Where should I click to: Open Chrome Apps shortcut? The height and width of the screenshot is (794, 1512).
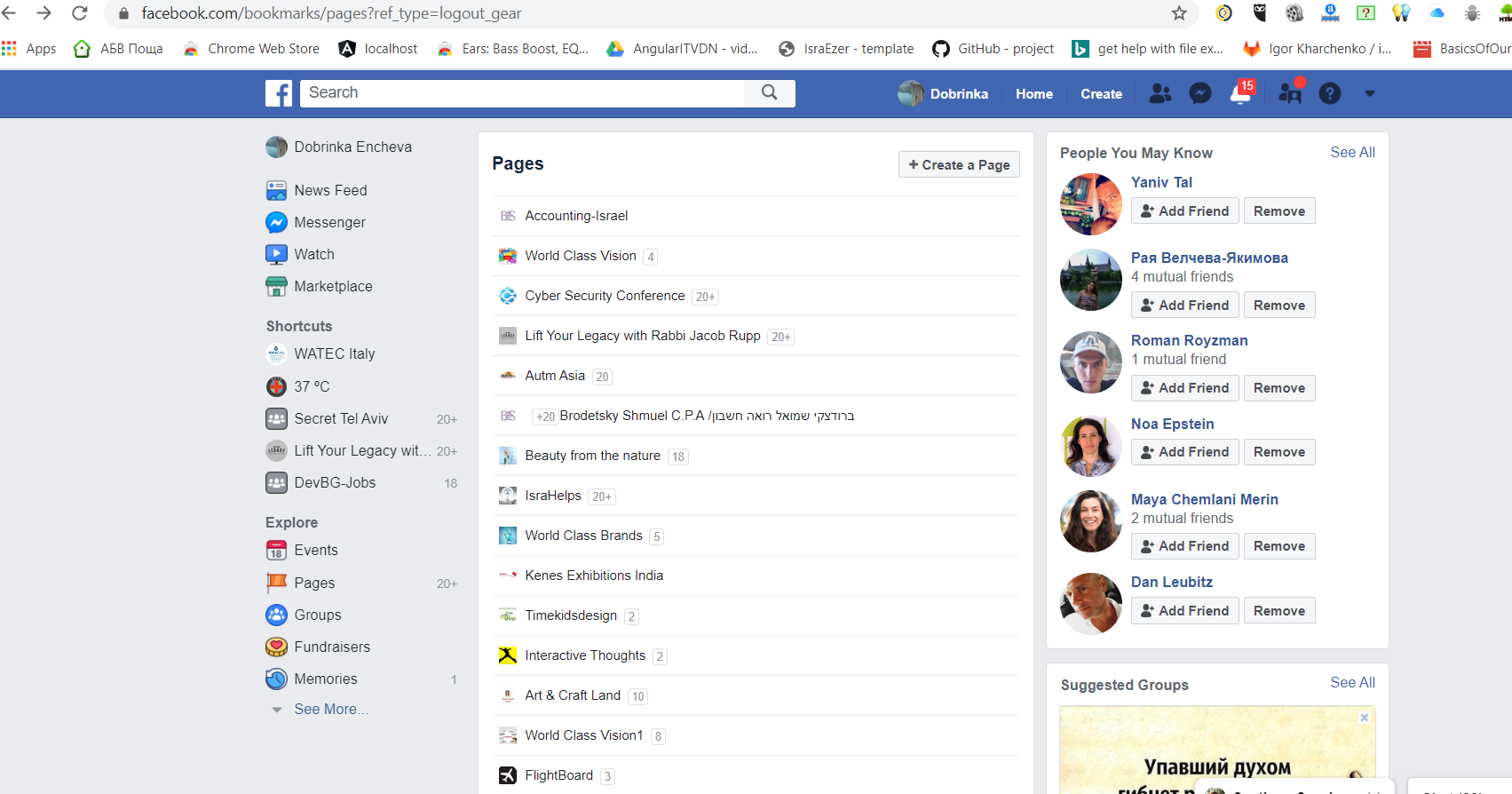[29, 49]
